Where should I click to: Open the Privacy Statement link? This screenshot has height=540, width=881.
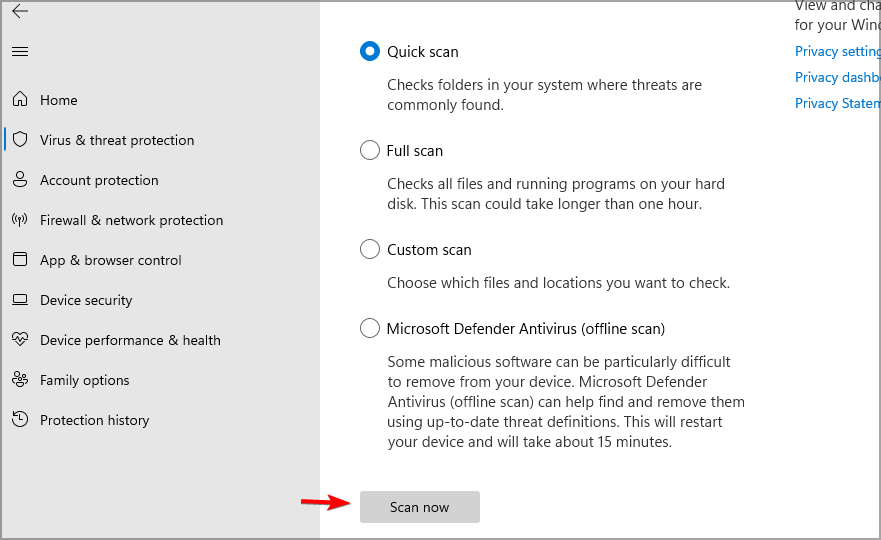click(837, 103)
